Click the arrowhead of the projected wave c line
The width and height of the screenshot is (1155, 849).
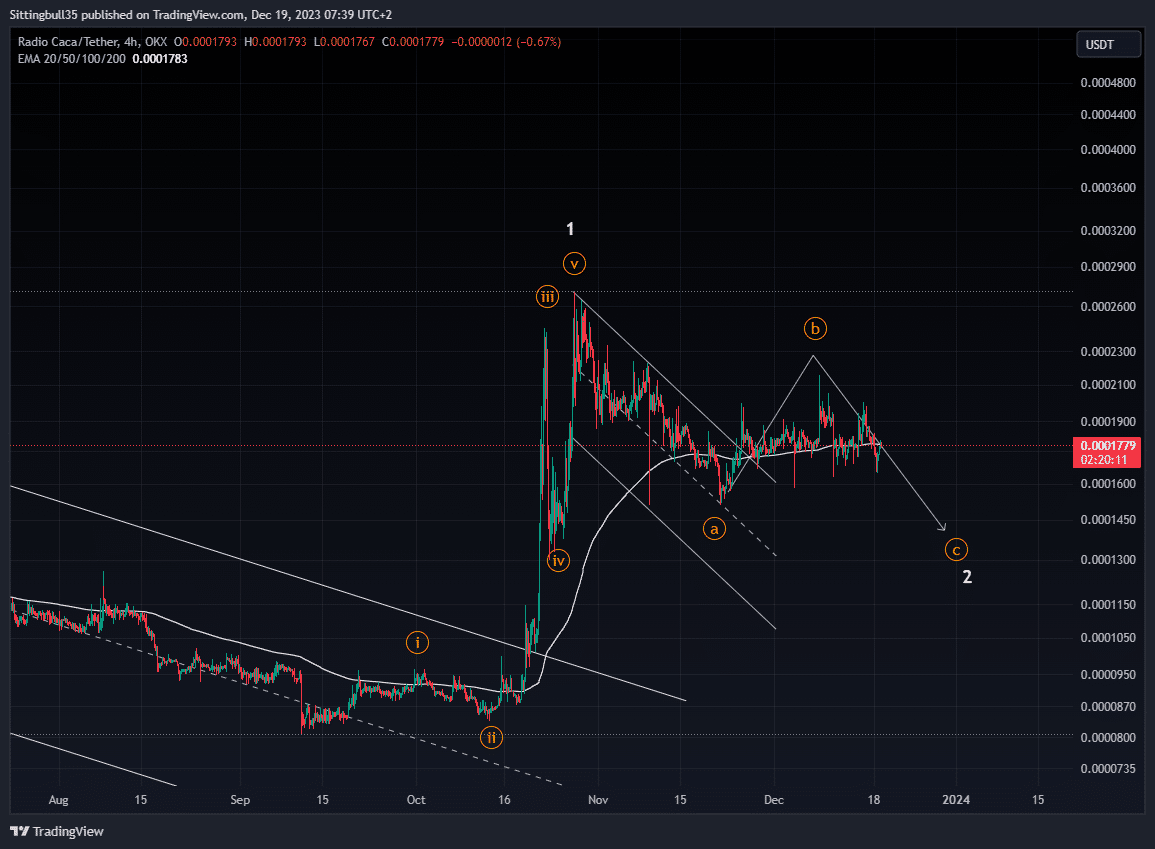(943, 528)
